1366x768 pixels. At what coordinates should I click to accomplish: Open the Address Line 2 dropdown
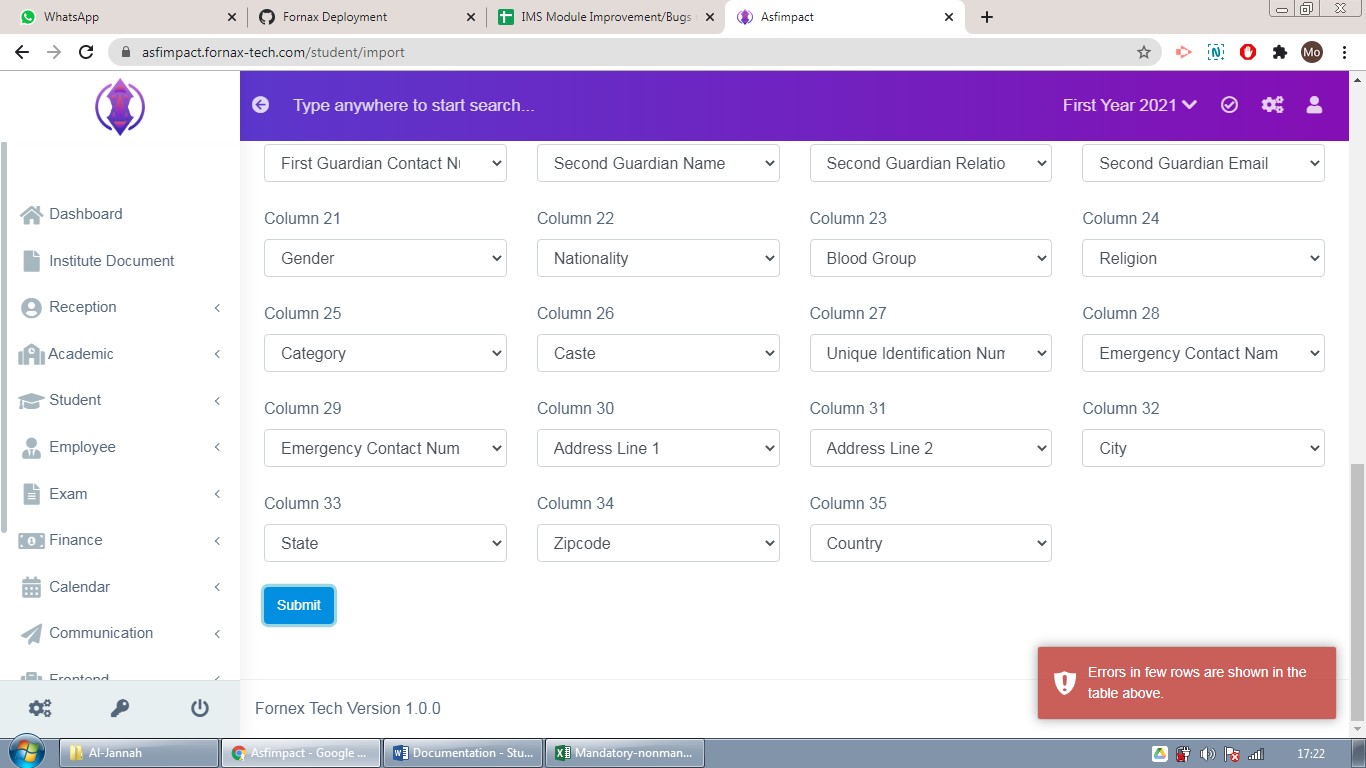931,448
